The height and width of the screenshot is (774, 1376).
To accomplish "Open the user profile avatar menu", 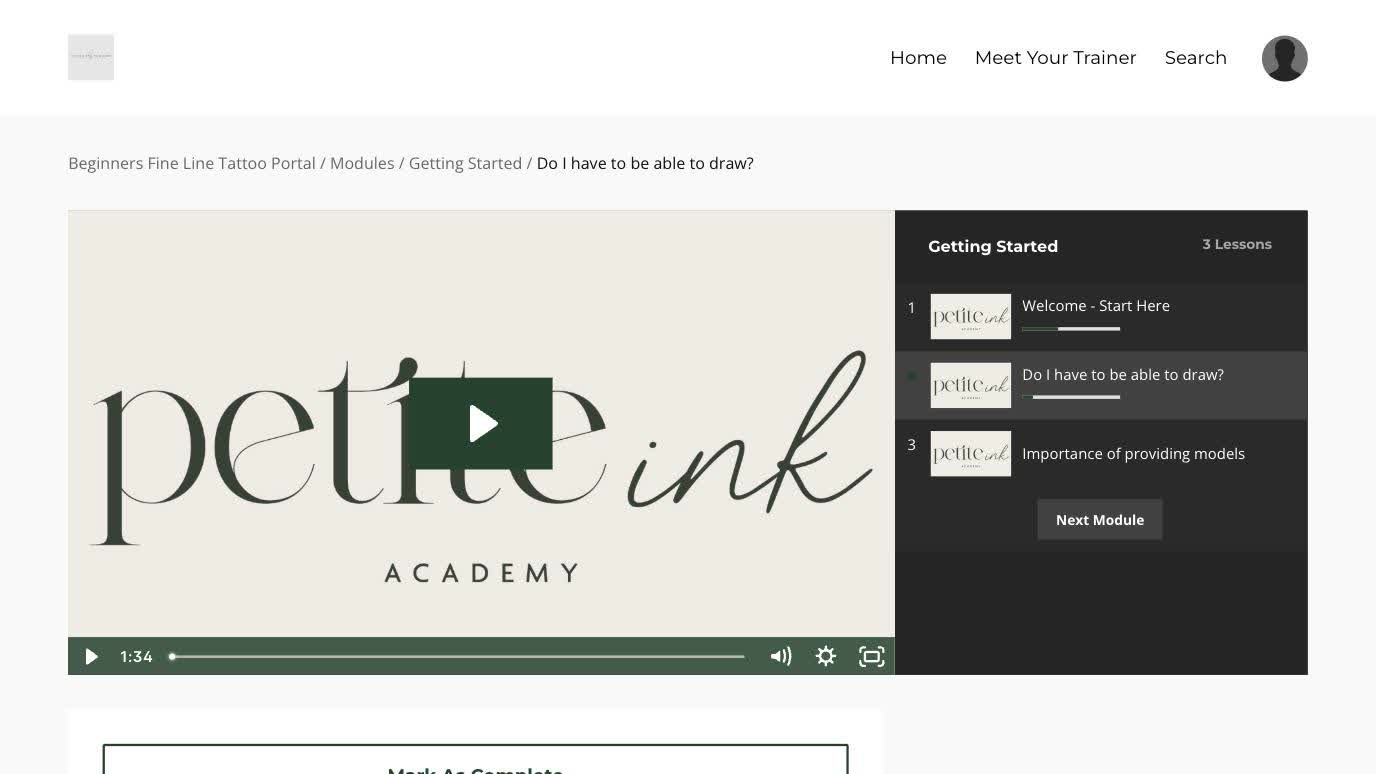I will (x=1284, y=58).
